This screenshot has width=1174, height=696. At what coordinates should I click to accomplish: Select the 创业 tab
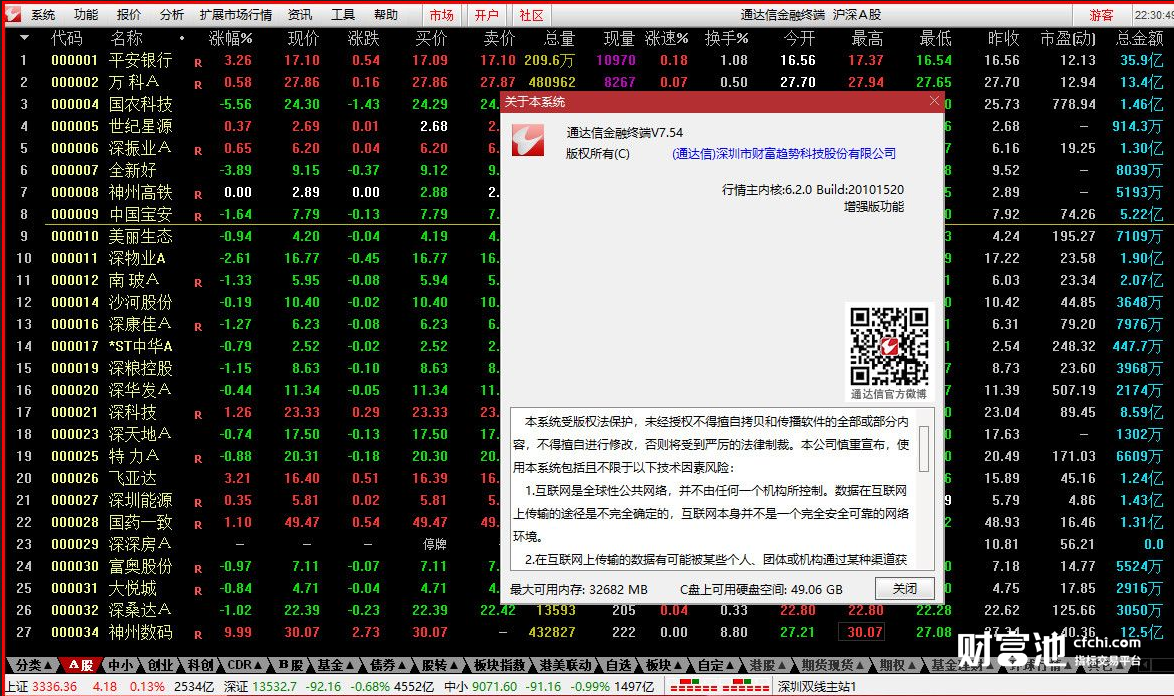coord(160,665)
